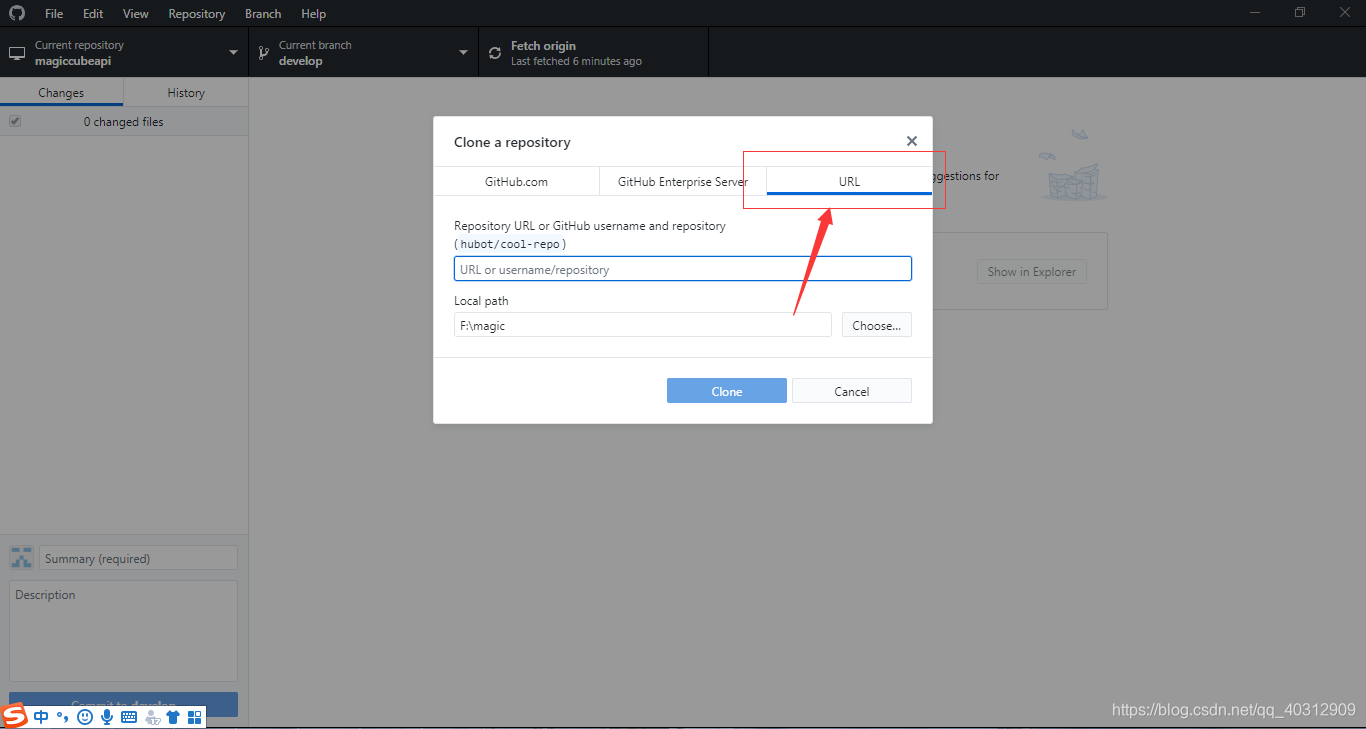Focus the repository URL input field

pos(683,269)
